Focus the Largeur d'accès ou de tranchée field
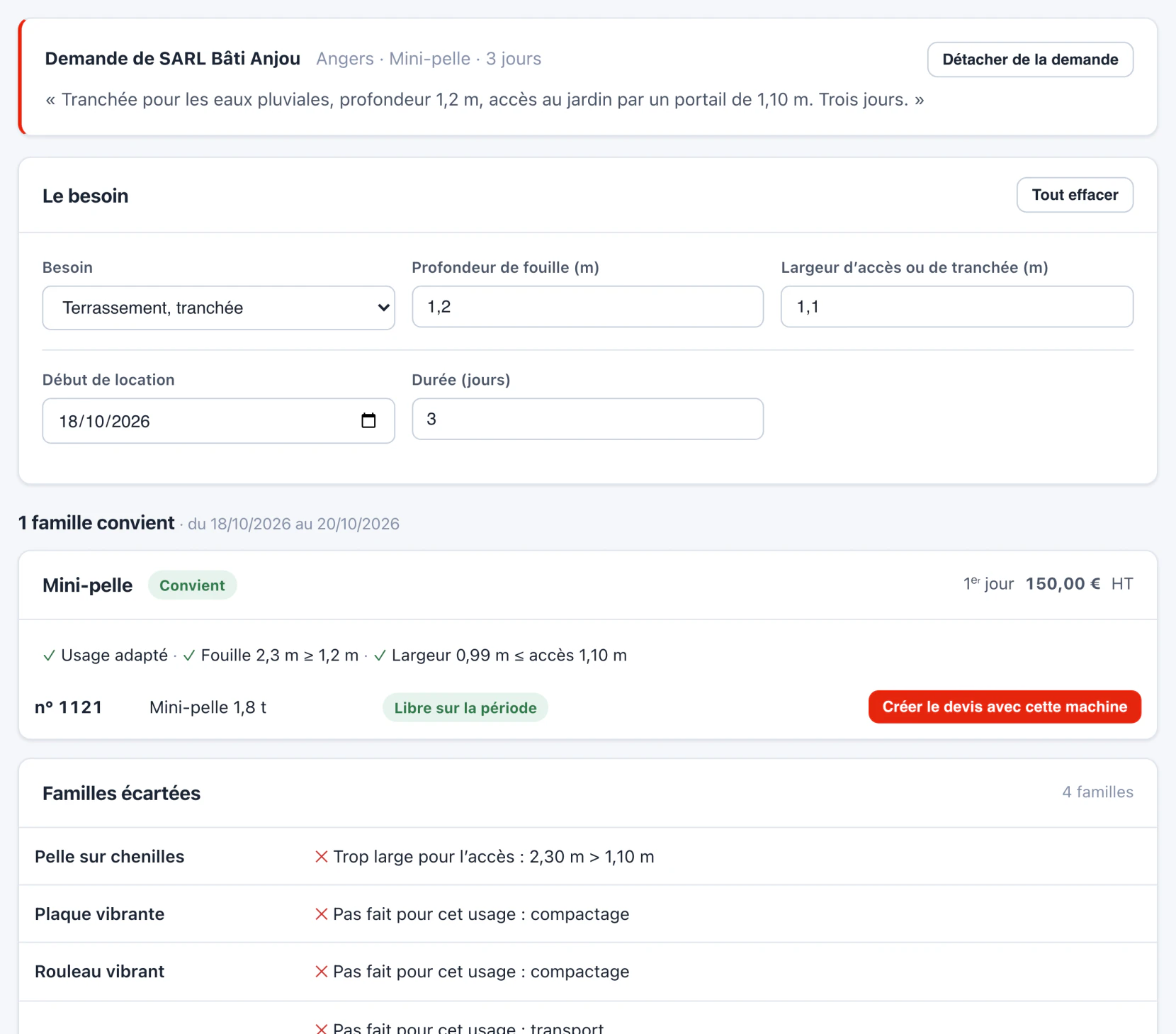 pos(956,307)
